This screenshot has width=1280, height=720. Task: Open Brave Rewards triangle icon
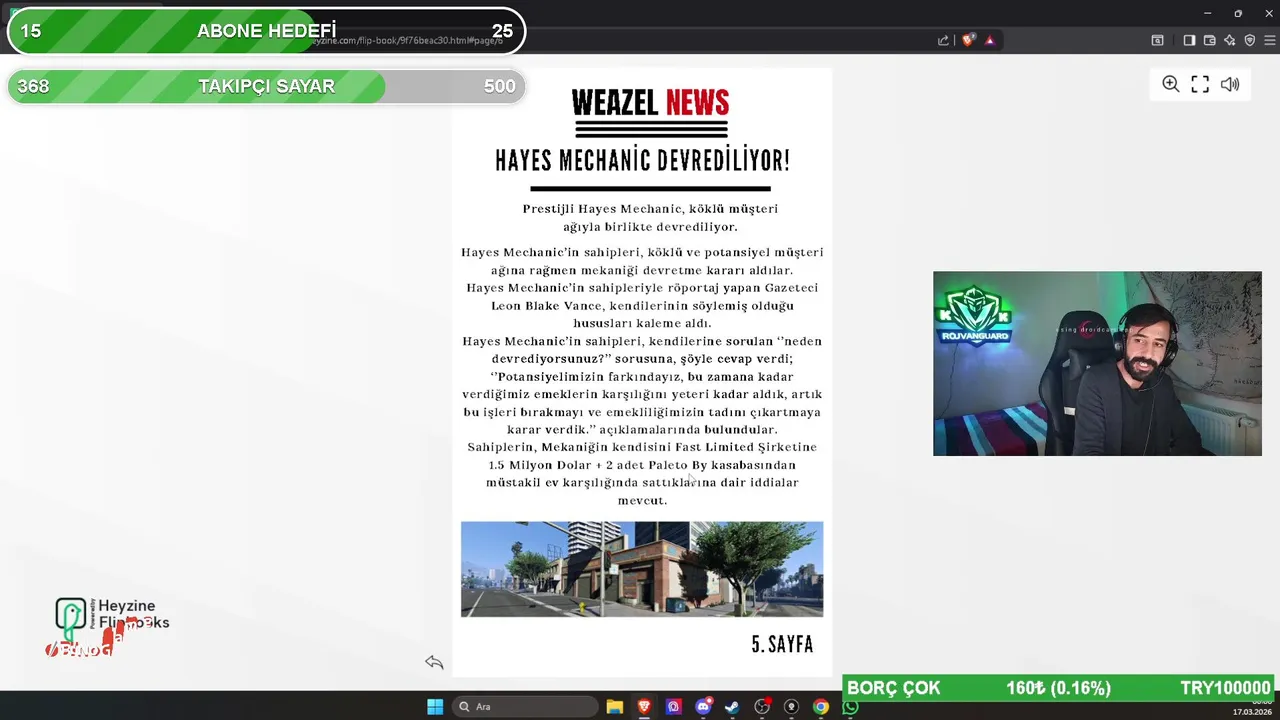990,40
